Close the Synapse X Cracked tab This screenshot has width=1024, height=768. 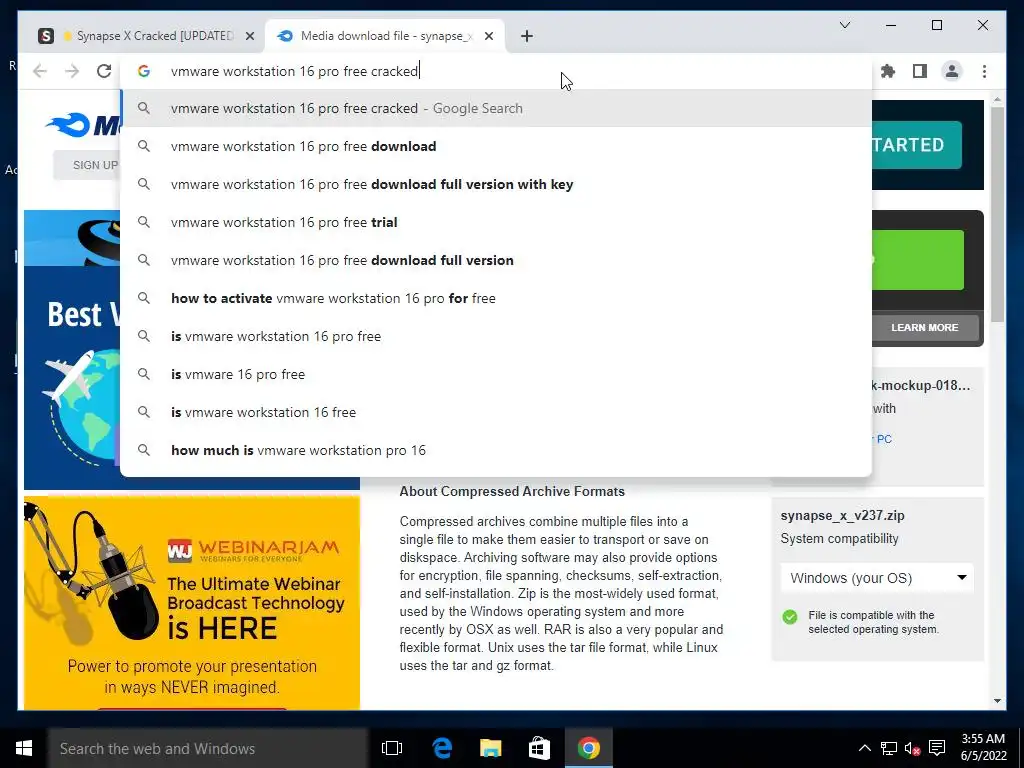coord(249,36)
